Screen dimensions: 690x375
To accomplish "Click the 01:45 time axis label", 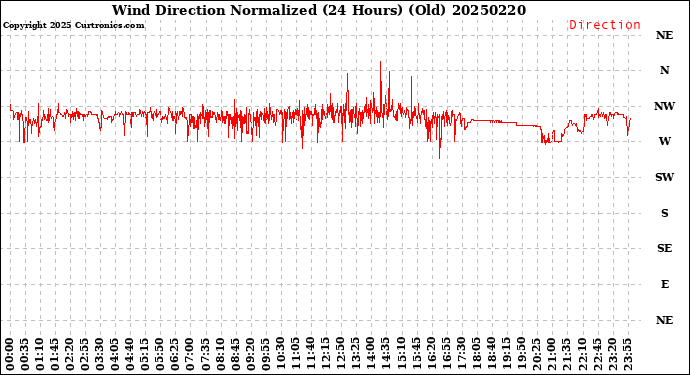I will point(55,355).
